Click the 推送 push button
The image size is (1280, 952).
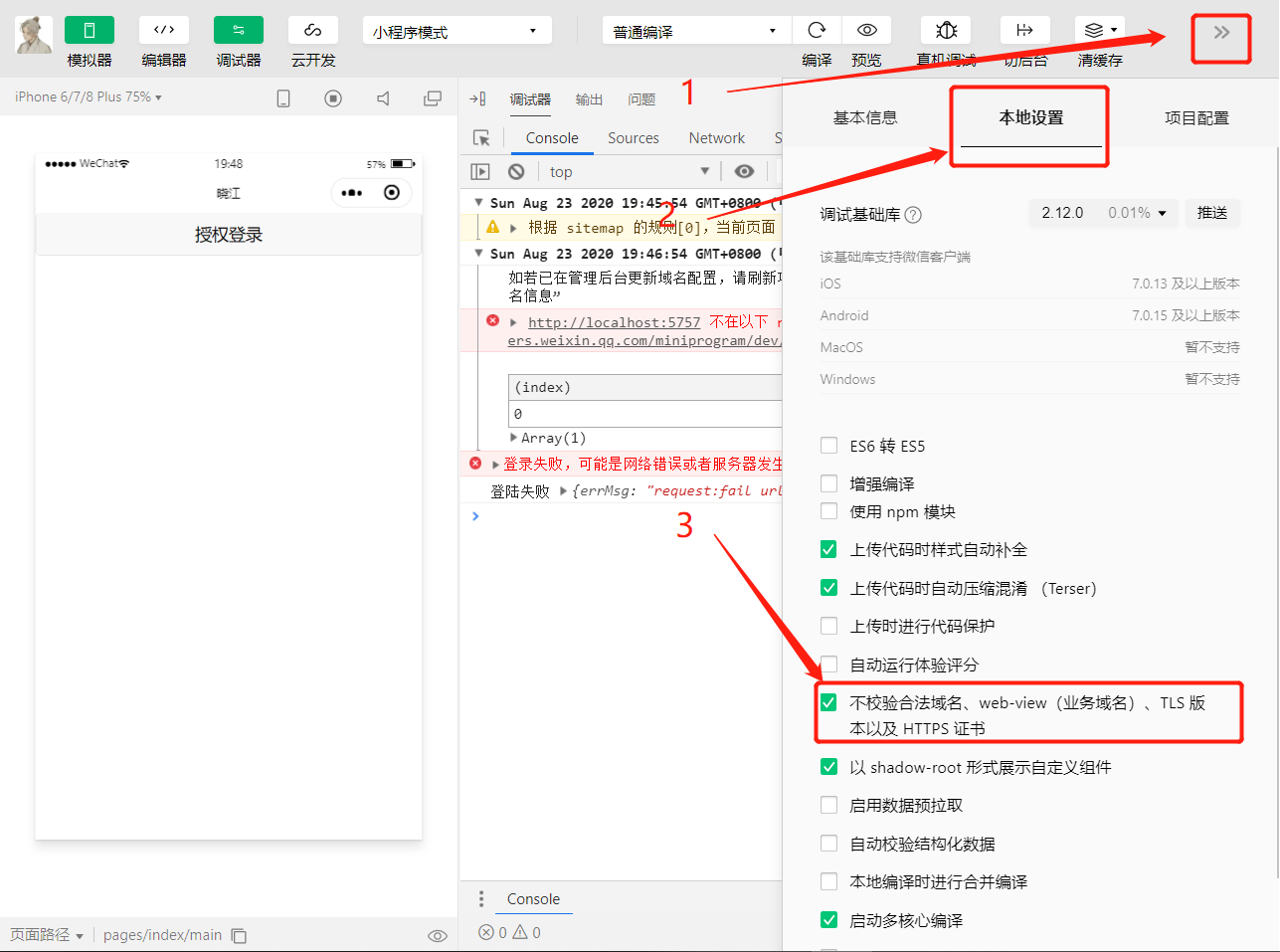click(x=1211, y=213)
